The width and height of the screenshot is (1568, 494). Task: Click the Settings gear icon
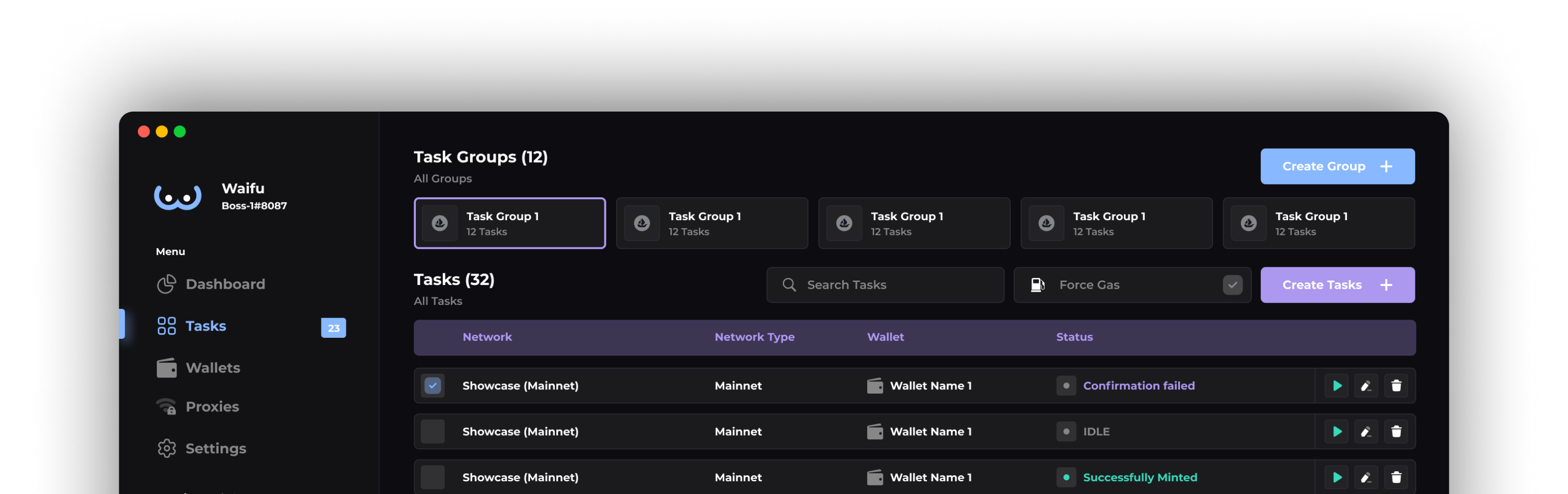tap(166, 448)
